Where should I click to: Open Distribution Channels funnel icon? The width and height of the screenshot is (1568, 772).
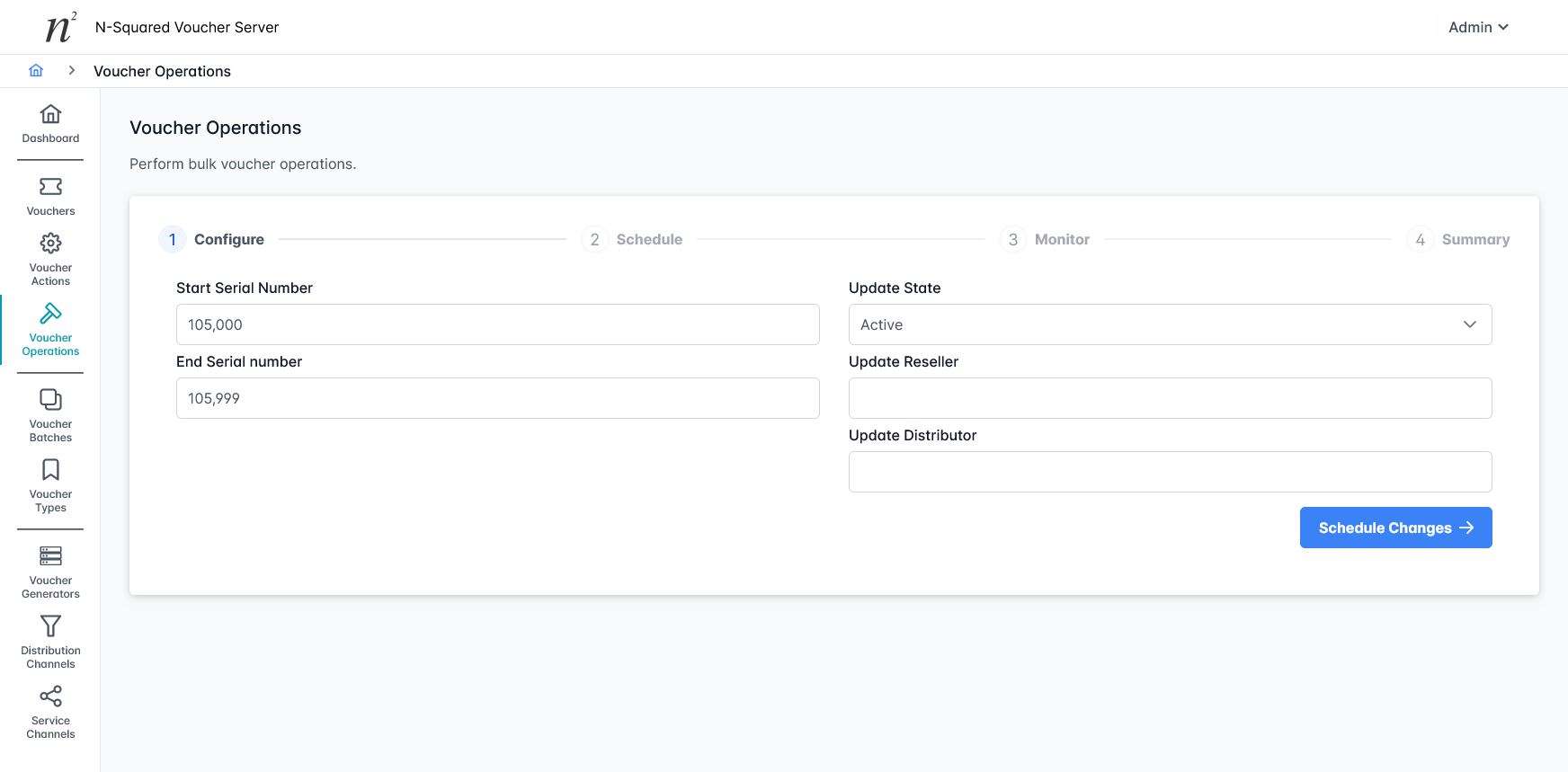50,626
